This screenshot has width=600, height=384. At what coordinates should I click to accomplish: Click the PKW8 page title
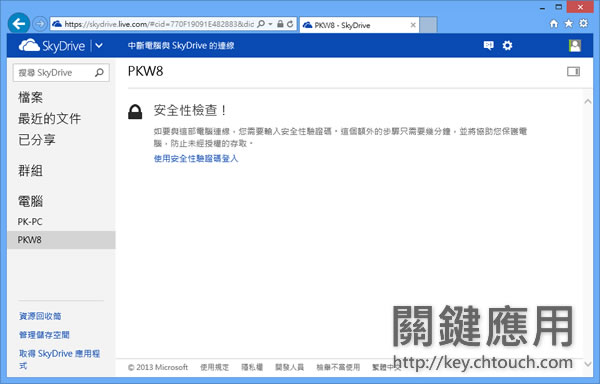(145, 72)
